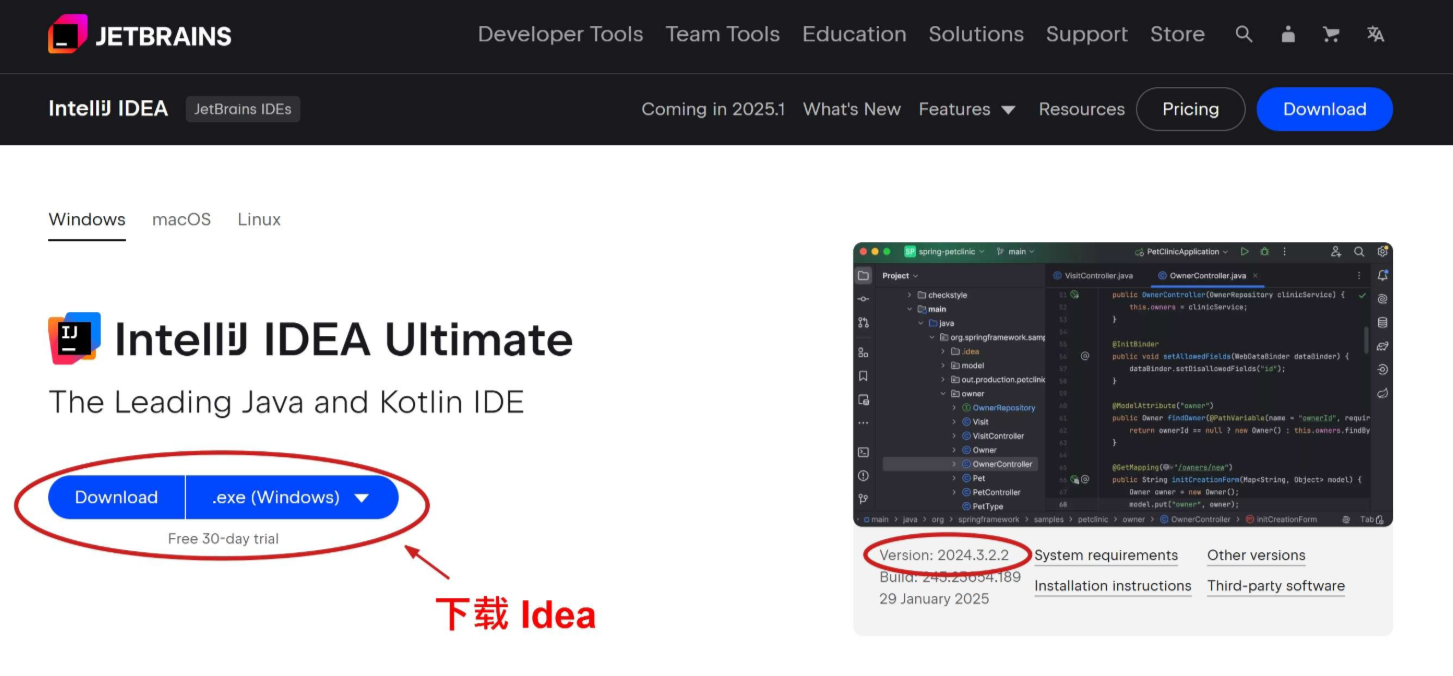
Task: Click the Notifications bell in IDE right sidebar
Action: pos(1382,275)
